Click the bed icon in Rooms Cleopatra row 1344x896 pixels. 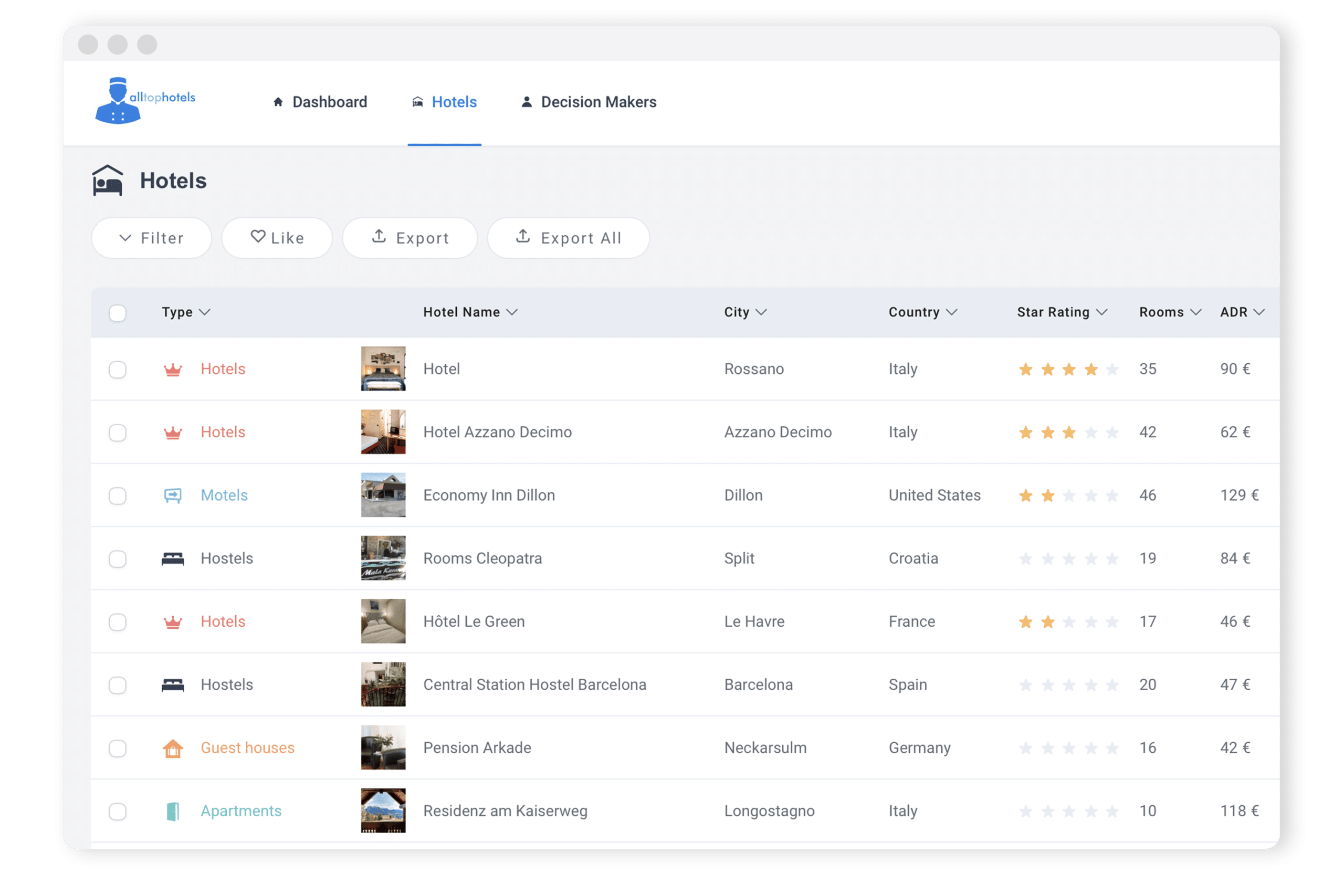[x=173, y=558]
